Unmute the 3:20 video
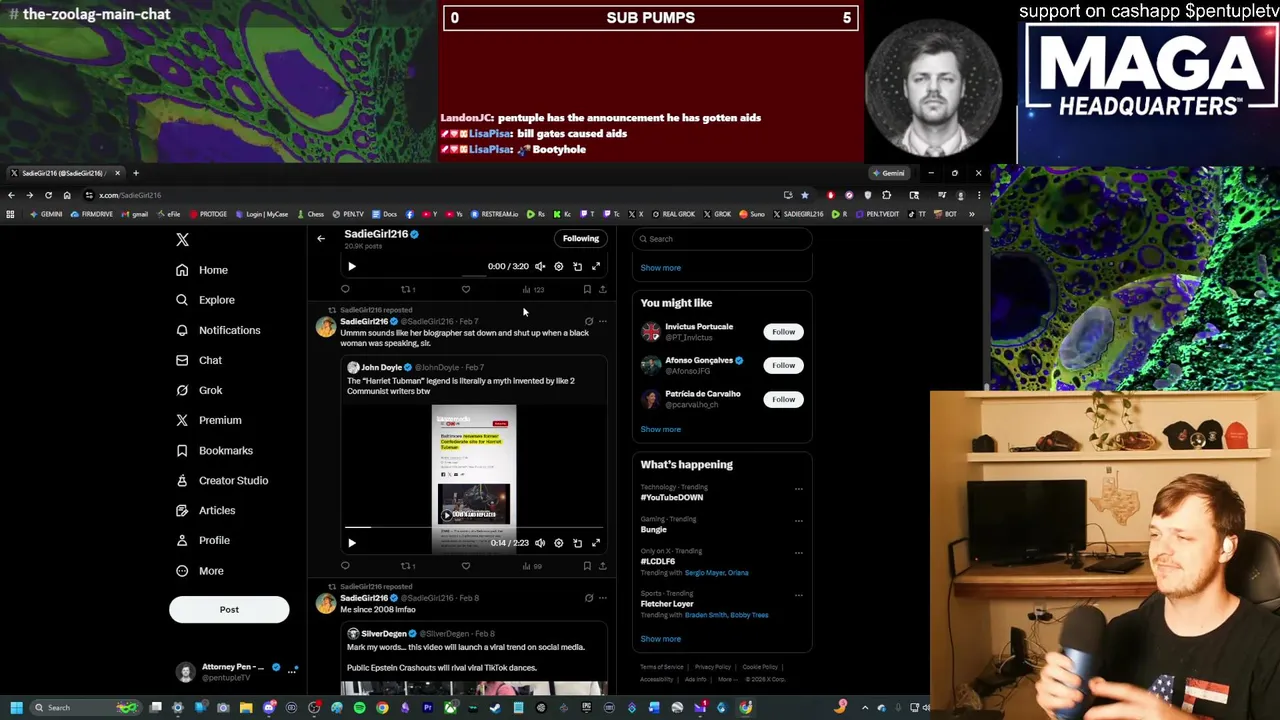1280x720 pixels. pyautogui.click(x=540, y=266)
